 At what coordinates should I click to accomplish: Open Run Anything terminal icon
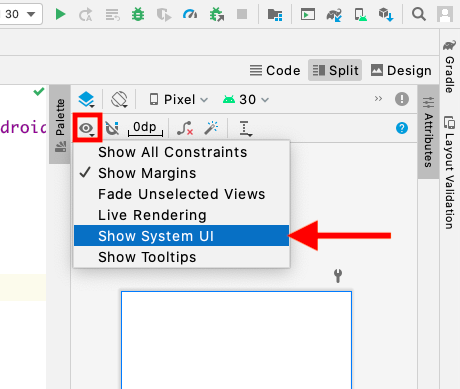[308, 14]
